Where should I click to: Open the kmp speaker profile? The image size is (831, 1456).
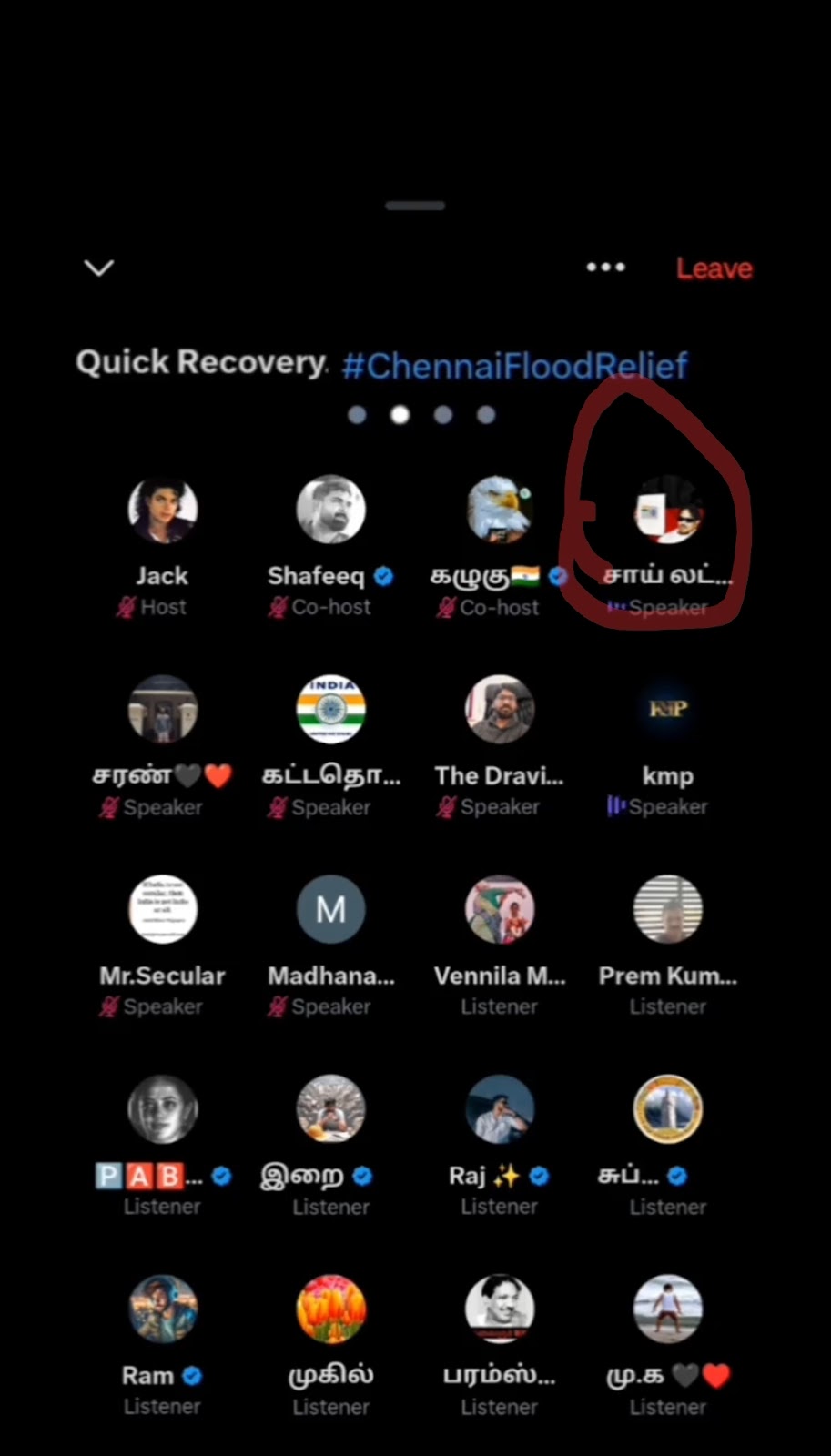point(667,709)
